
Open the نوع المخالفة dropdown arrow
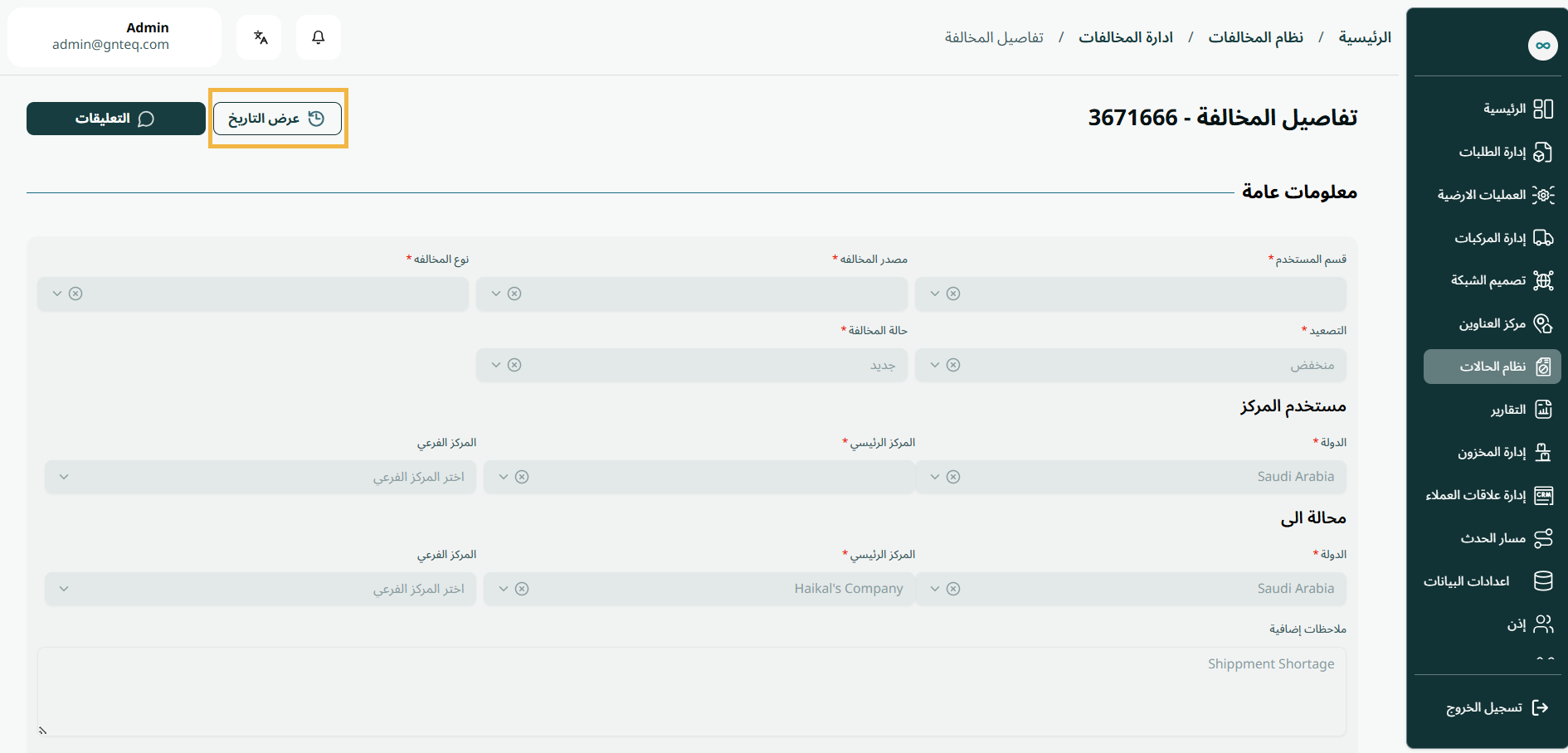(57, 294)
